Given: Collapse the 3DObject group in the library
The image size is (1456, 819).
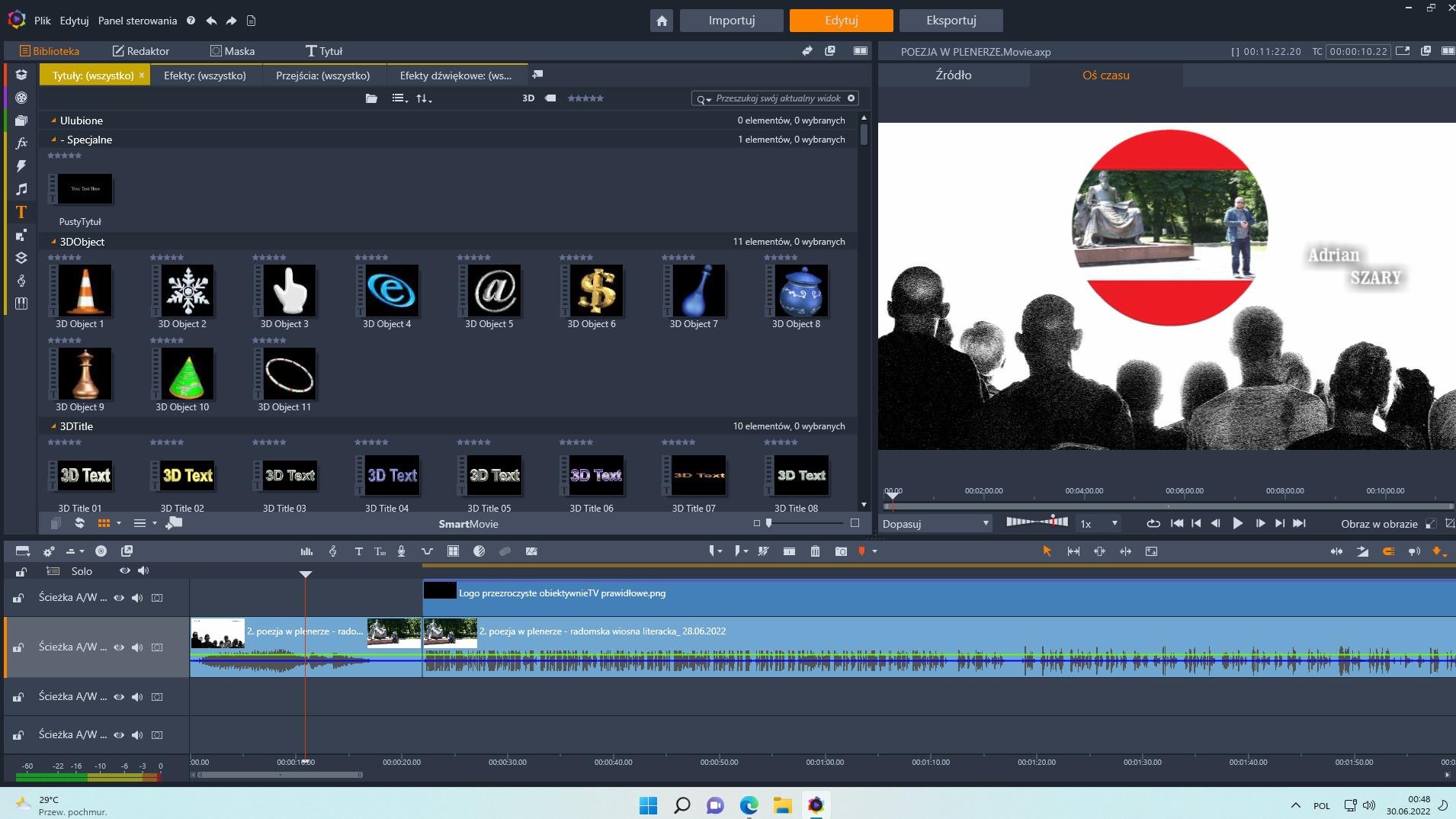Looking at the screenshot, I should pos(53,241).
